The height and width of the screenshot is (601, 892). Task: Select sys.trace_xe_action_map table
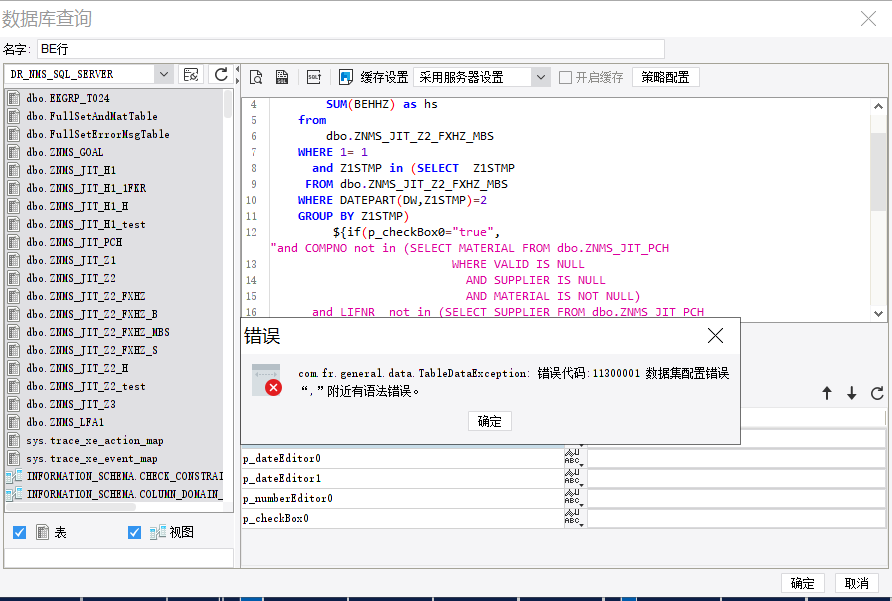[x=94, y=441]
